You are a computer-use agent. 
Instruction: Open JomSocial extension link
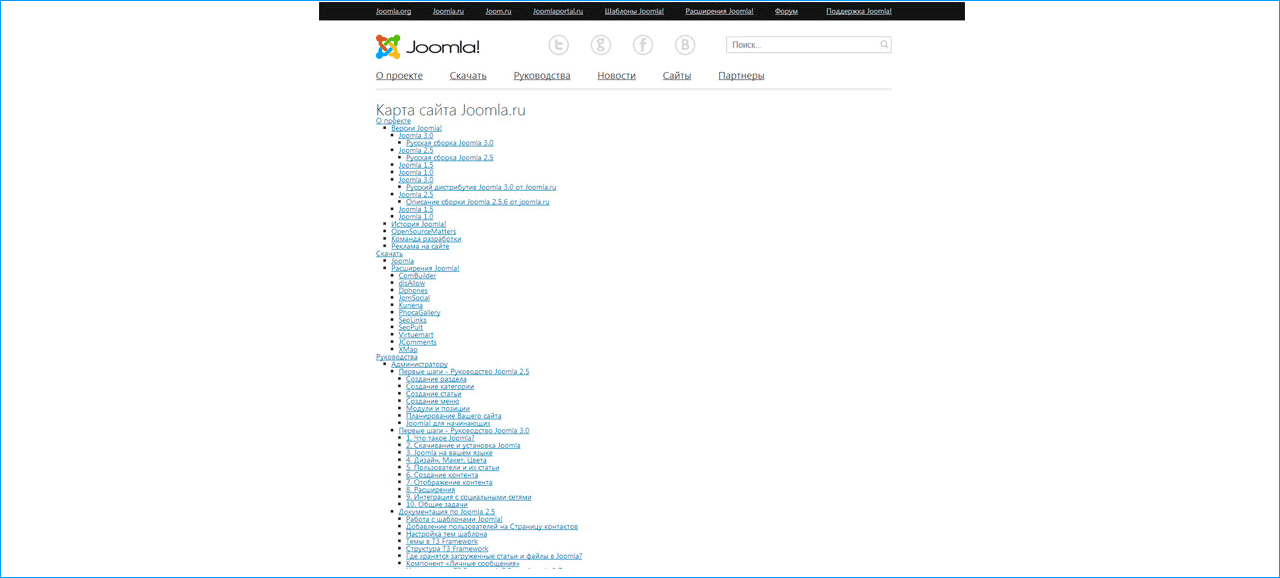(414, 298)
